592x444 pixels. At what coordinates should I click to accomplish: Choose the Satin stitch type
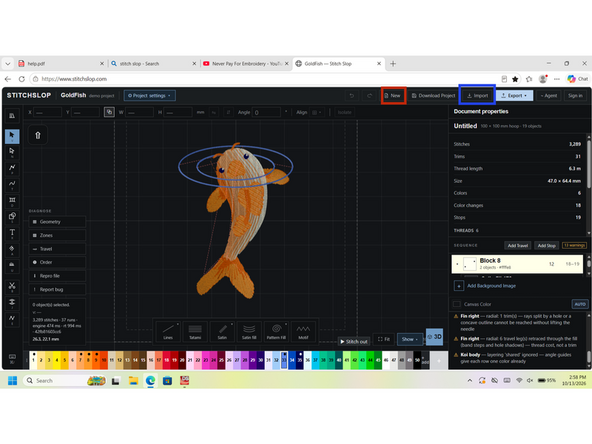tap(222, 331)
